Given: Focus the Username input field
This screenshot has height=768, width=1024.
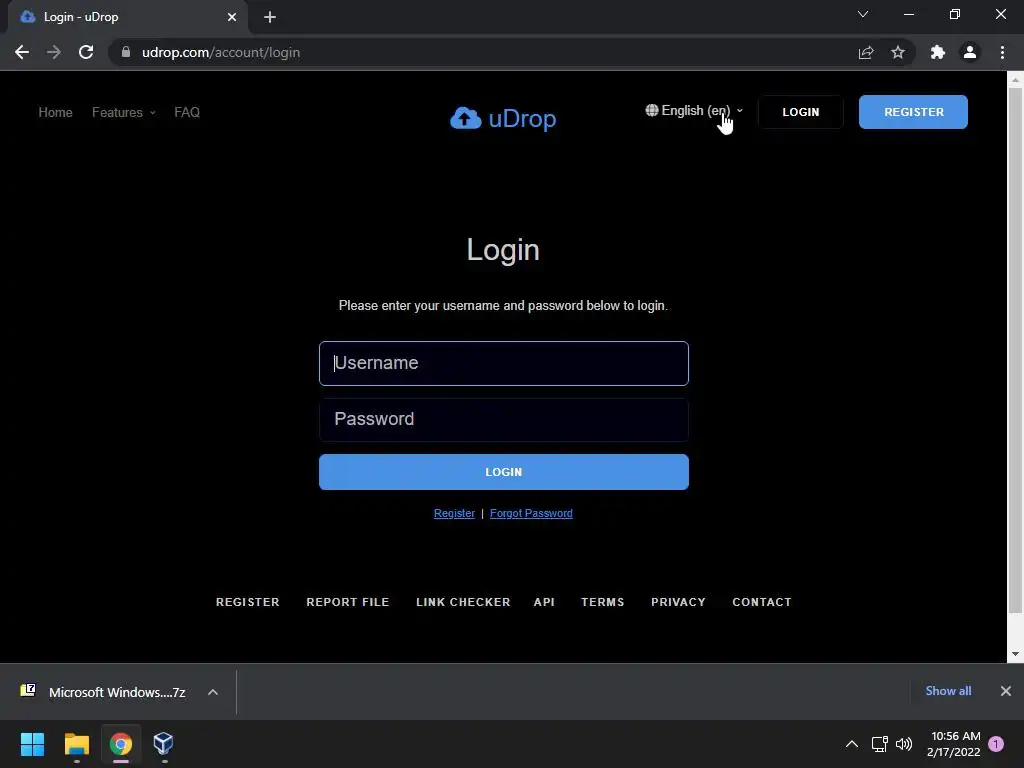Looking at the screenshot, I should coord(504,363).
